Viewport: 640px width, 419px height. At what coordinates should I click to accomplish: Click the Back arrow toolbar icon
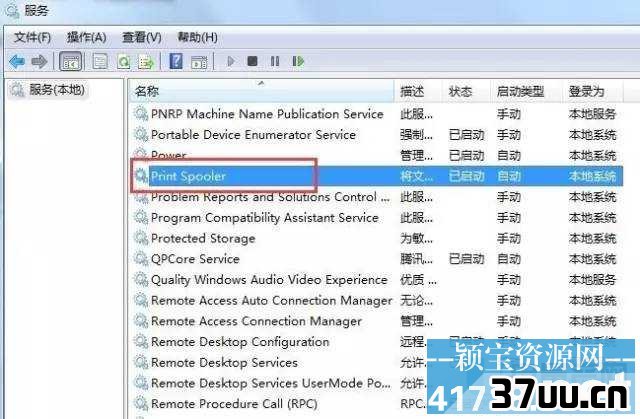click(x=17, y=62)
